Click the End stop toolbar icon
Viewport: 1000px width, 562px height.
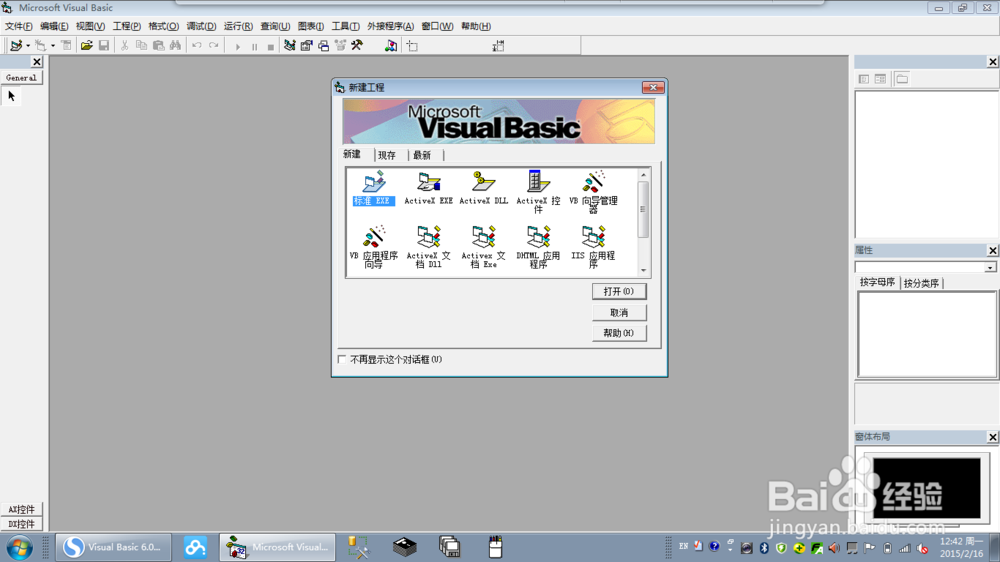pos(270,46)
